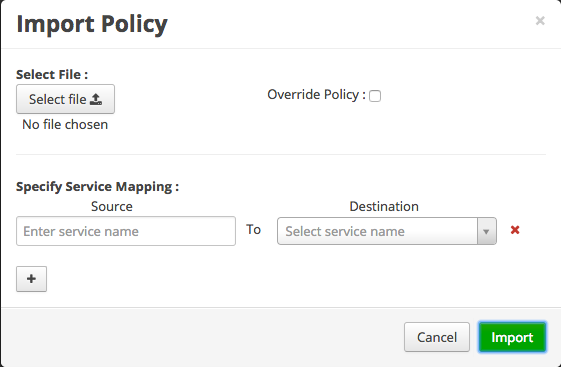This screenshot has height=367, width=561.
Task: Click the Select file button text label
Action: 58,99
